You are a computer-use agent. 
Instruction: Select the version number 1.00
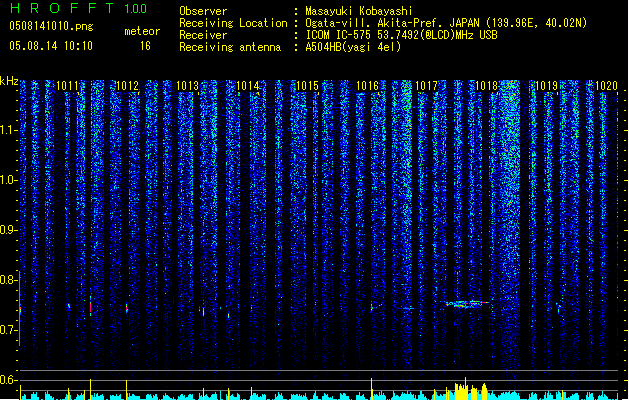coord(136,9)
